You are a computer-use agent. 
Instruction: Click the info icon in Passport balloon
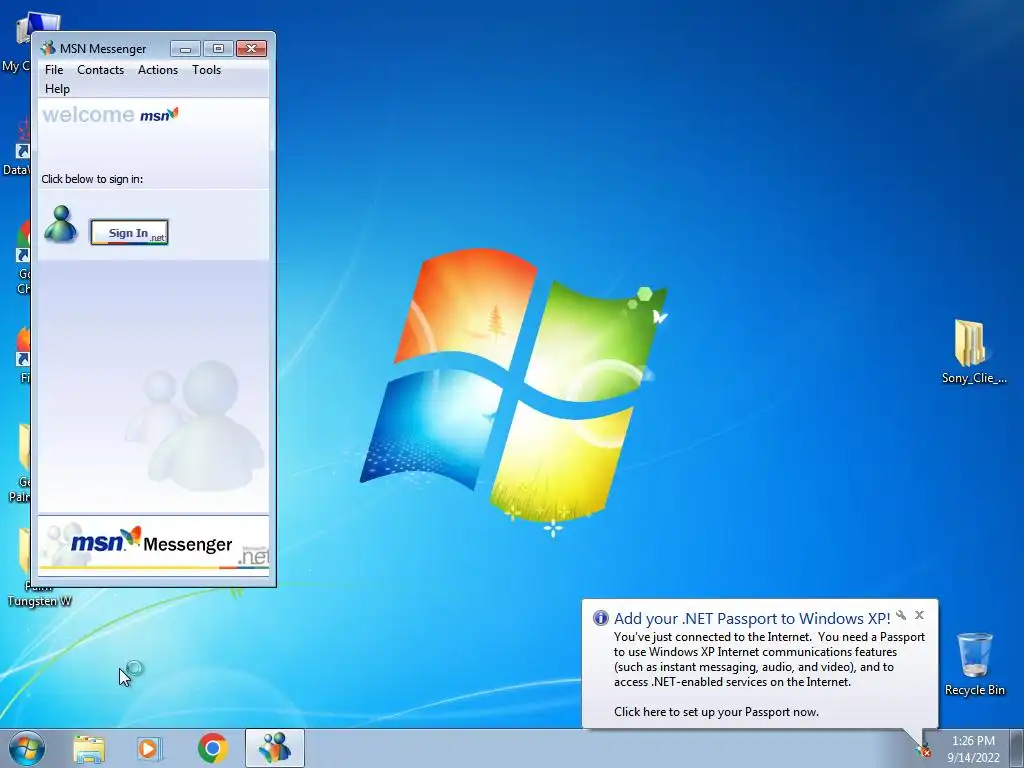point(600,618)
